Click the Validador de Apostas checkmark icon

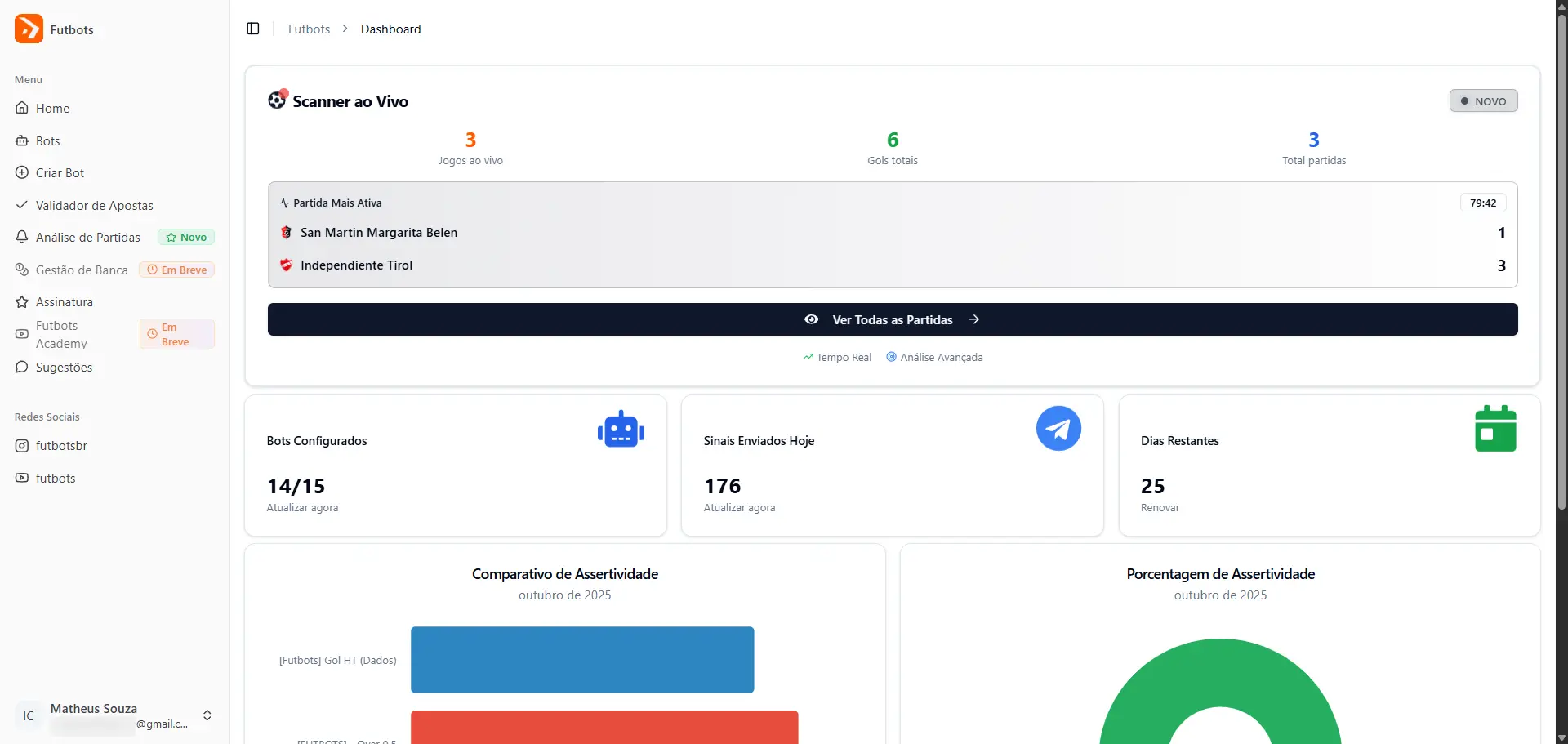22,205
